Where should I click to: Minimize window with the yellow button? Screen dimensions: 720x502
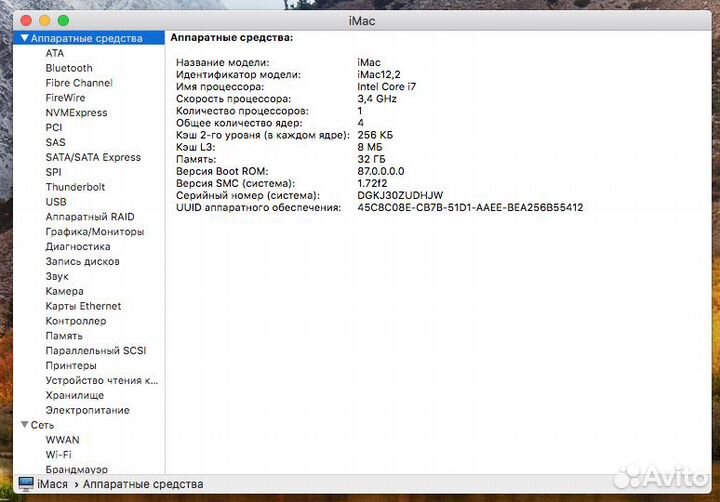(45, 21)
